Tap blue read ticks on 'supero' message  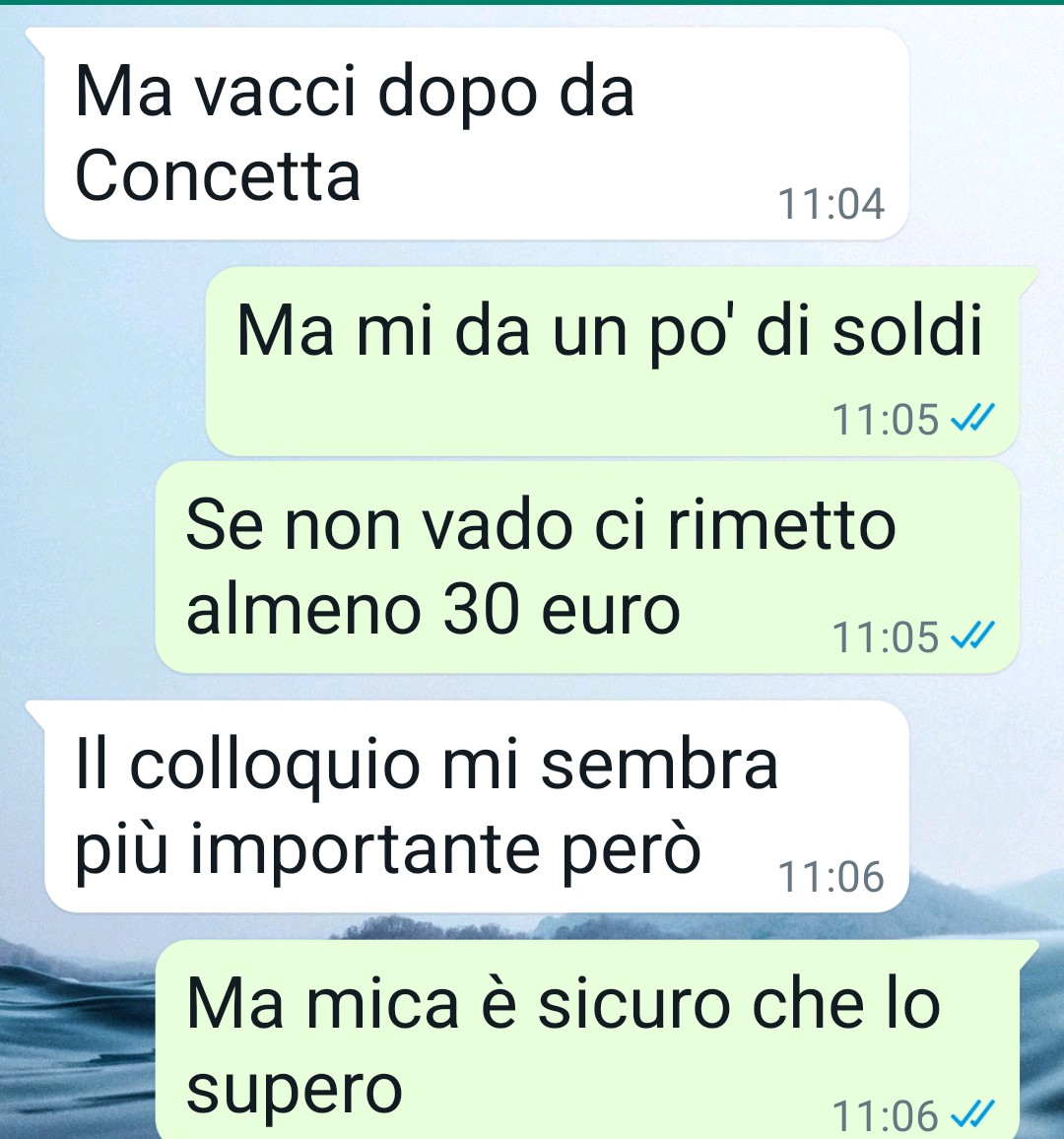pyautogui.click(x=972, y=1113)
